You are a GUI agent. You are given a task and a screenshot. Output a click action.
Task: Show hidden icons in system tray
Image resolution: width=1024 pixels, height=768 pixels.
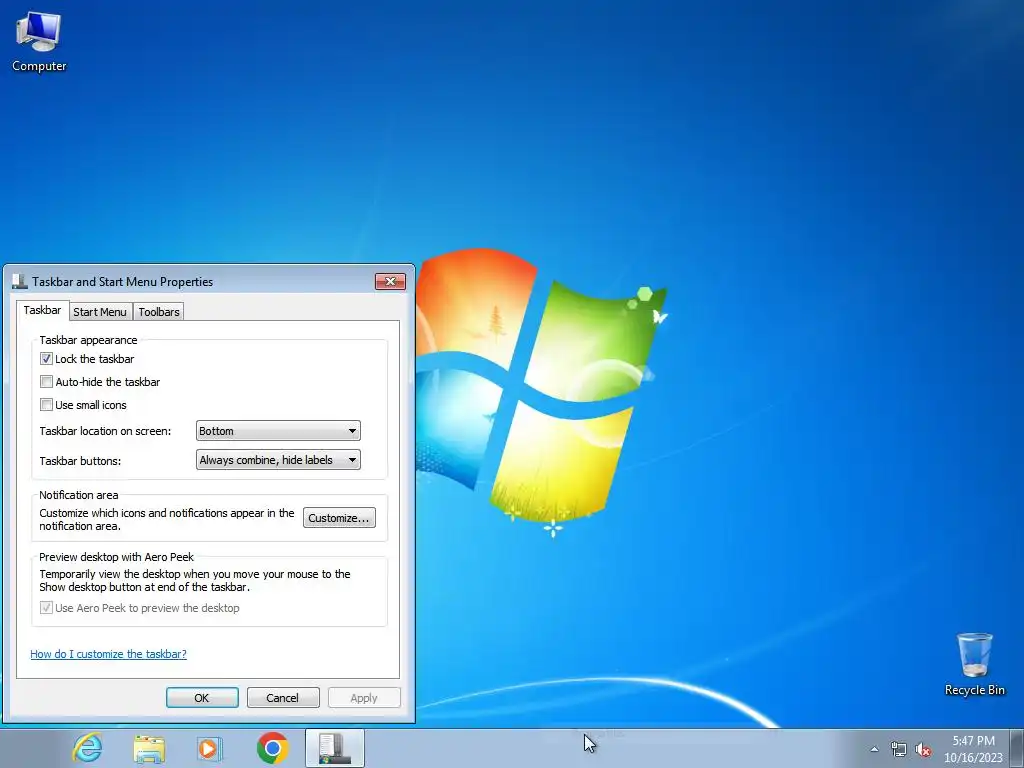click(x=874, y=749)
